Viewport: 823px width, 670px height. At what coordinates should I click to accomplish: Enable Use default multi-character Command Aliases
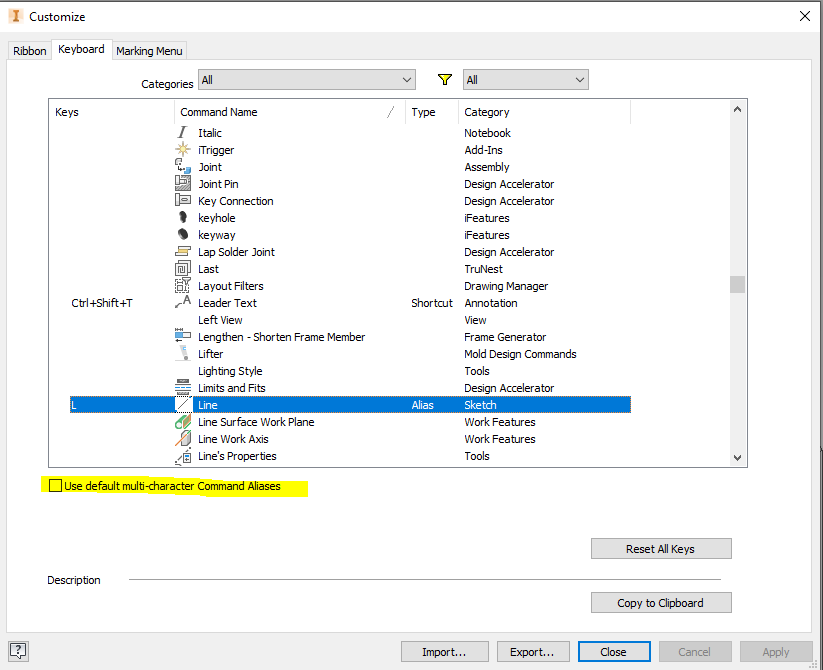tap(55, 485)
